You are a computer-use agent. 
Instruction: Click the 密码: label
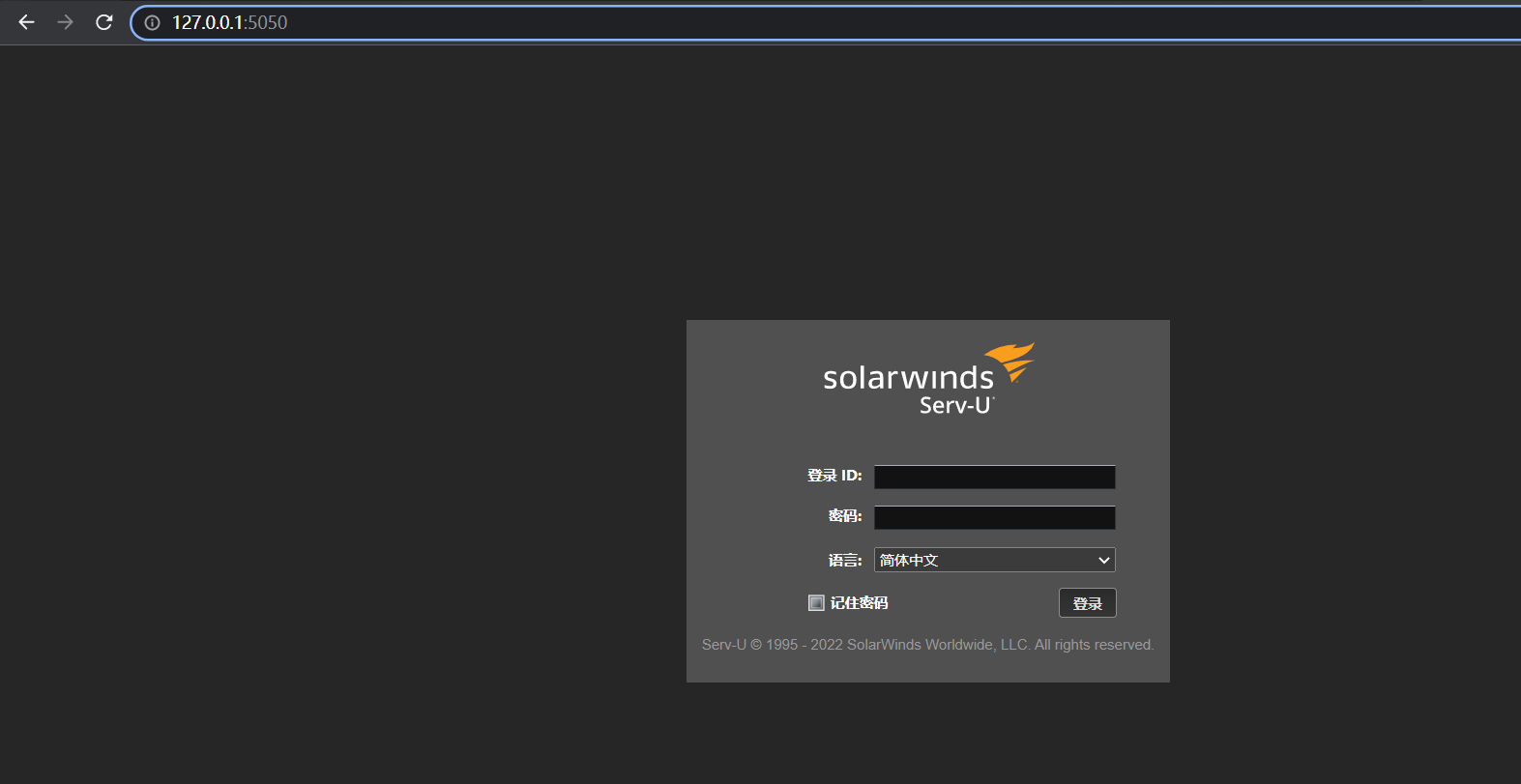(x=845, y=516)
